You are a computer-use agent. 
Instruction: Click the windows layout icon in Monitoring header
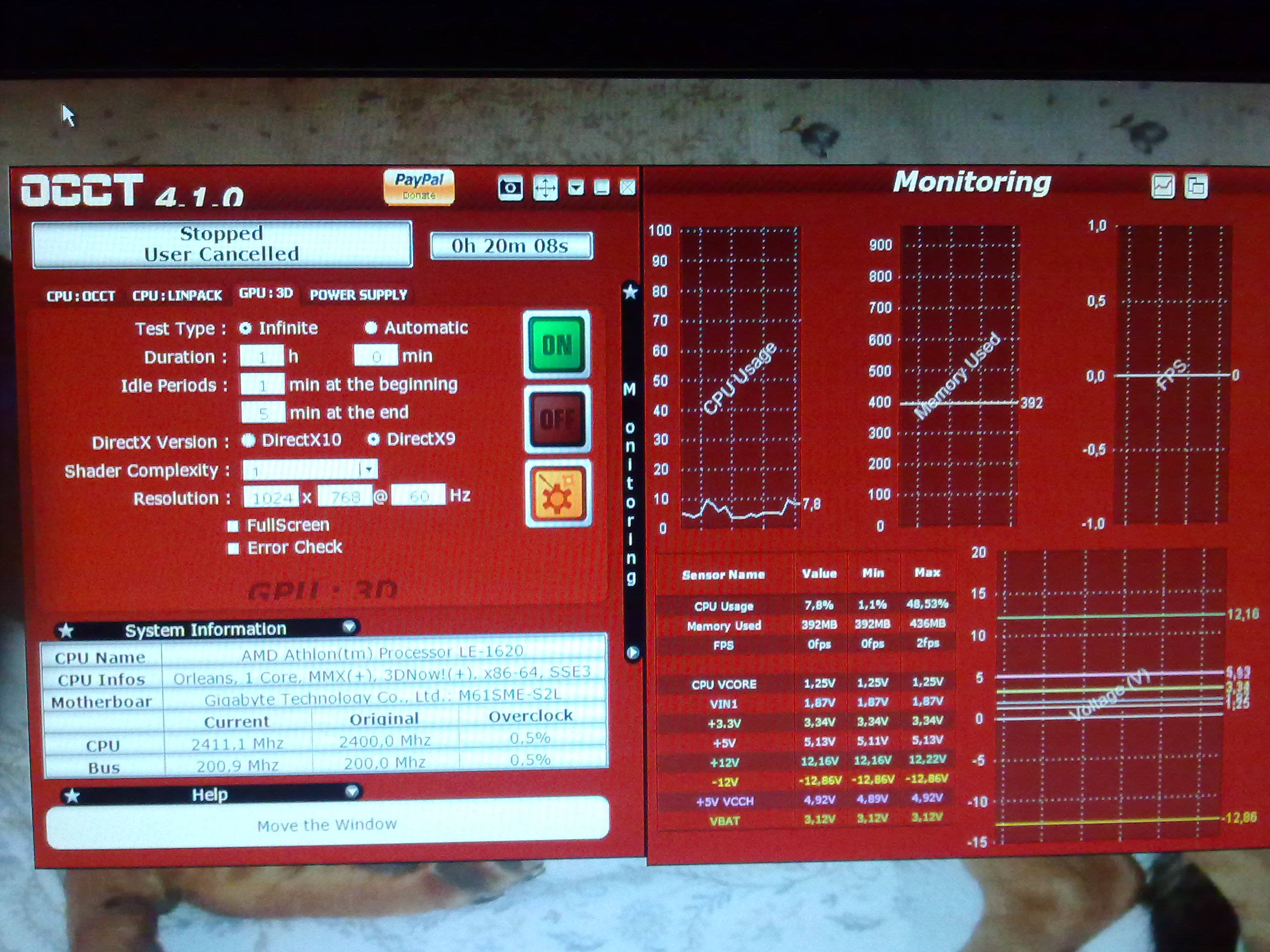[x=1196, y=187]
